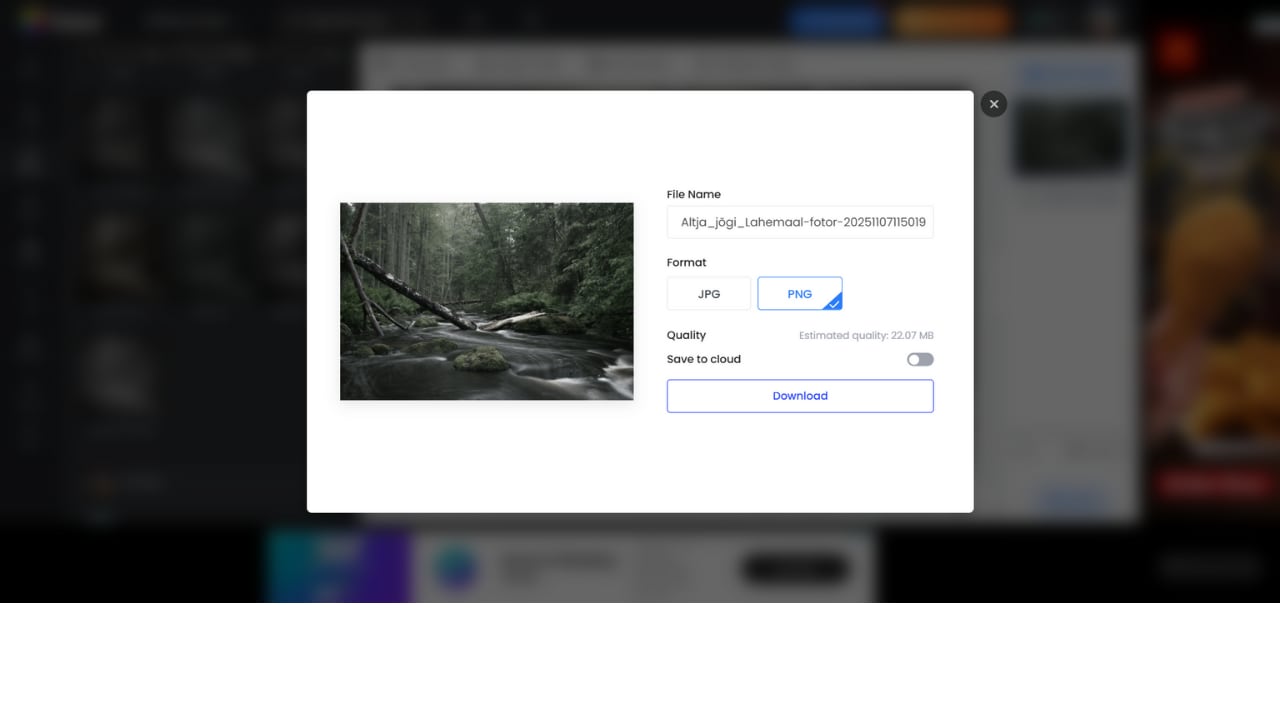1280x720 pixels.
Task: Click the Download button in the dialog
Action: (799, 395)
